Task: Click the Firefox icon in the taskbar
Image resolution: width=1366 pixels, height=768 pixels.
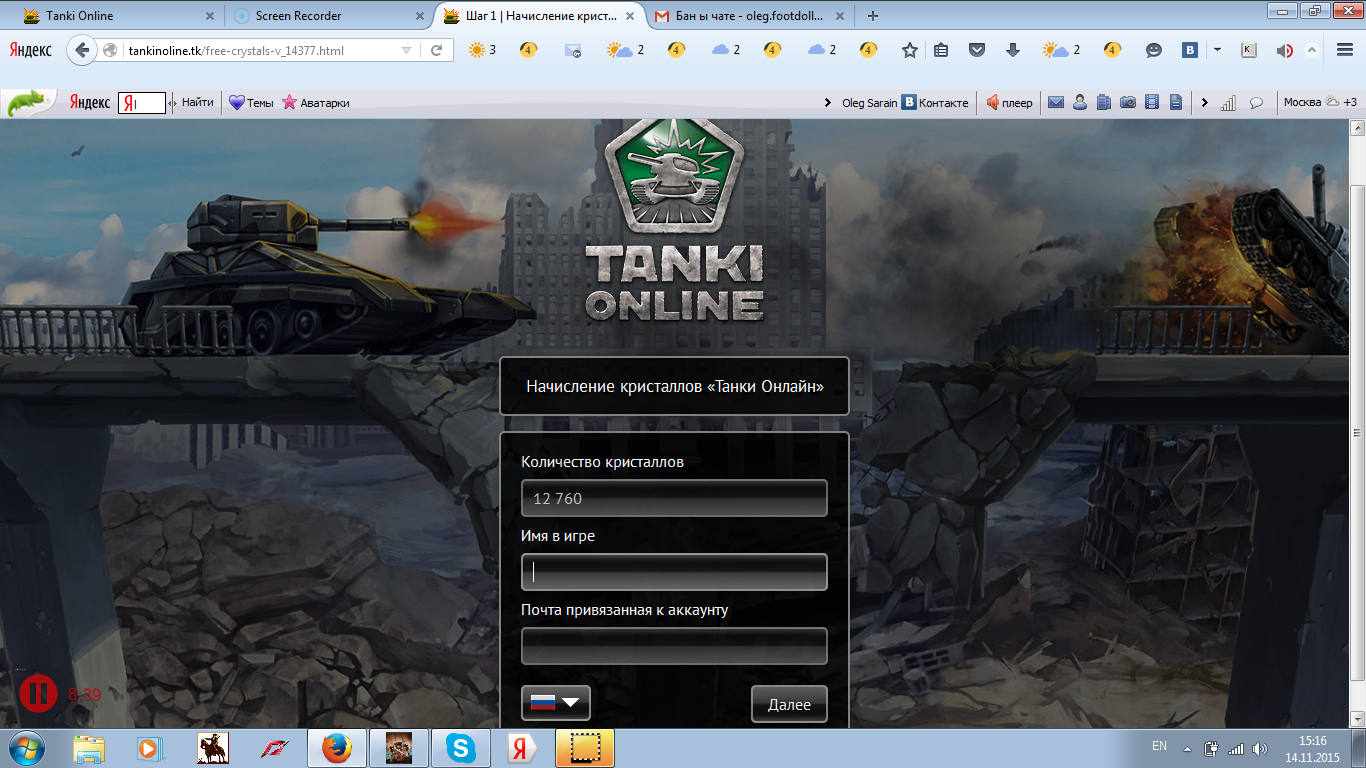Action: click(337, 748)
